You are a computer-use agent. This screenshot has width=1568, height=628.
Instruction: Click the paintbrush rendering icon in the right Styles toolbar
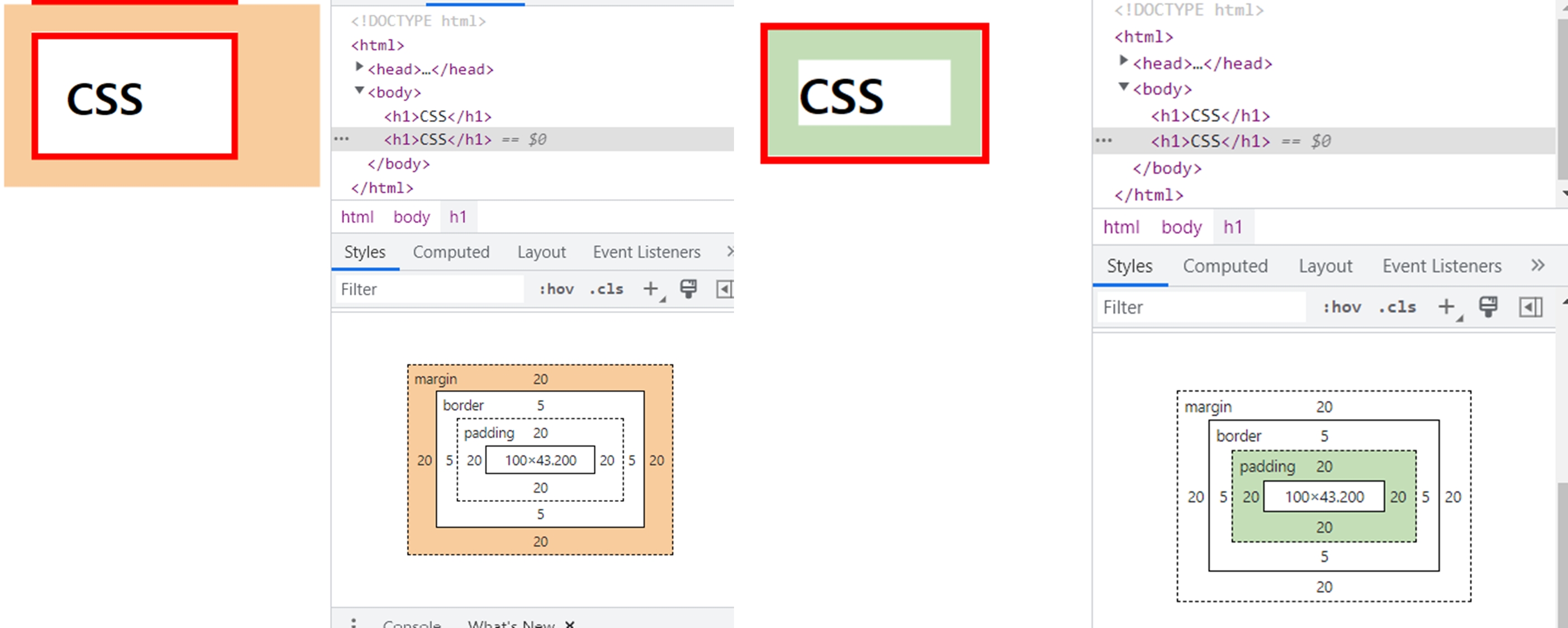click(x=1488, y=306)
